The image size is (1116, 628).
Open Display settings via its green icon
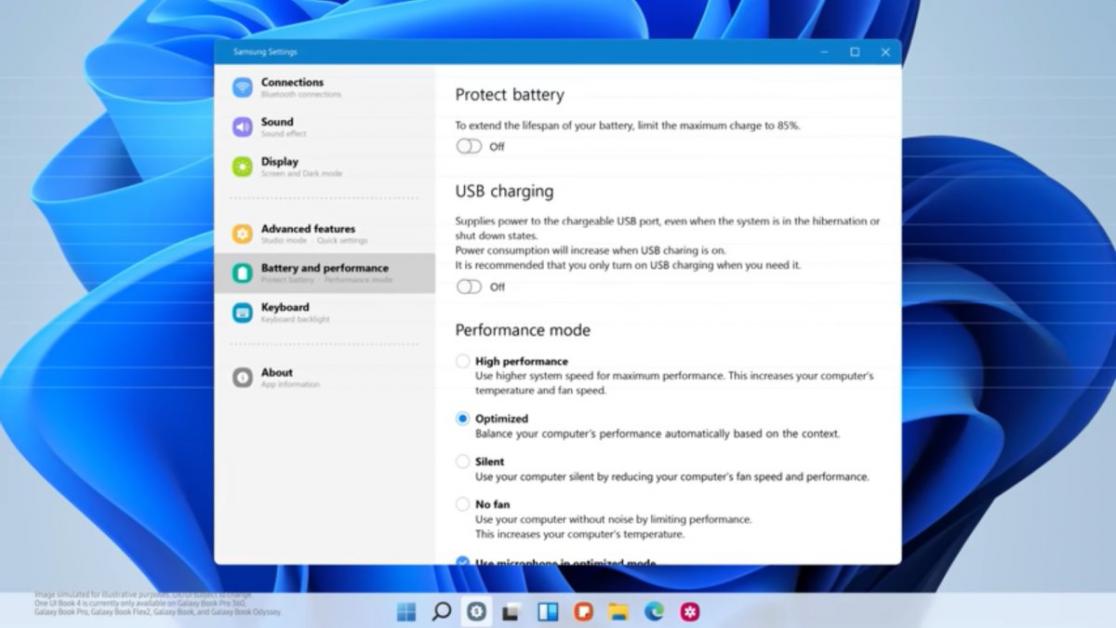[x=242, y=167]
